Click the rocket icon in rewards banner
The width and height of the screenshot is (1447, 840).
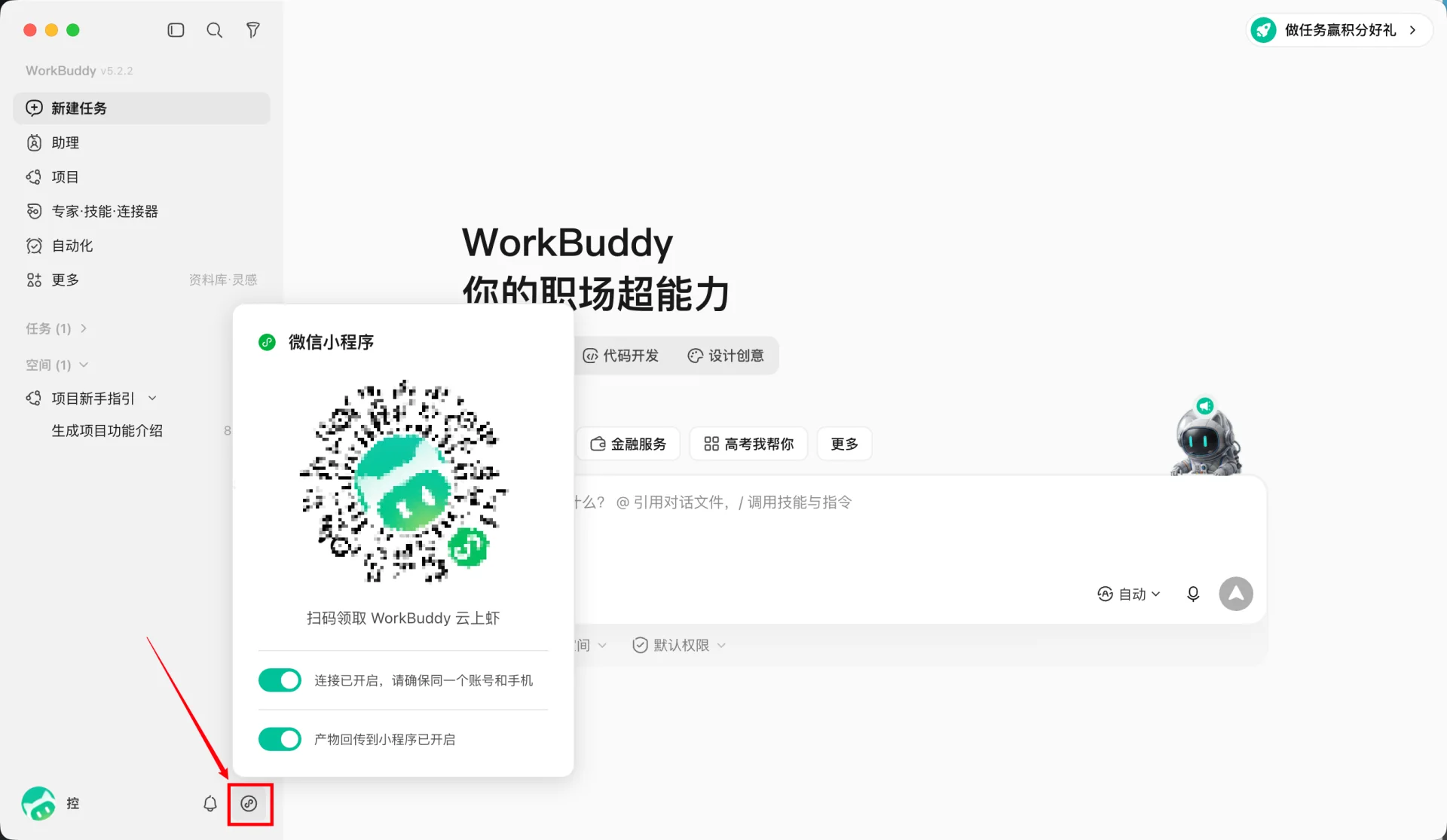(x=1264, y=30)
